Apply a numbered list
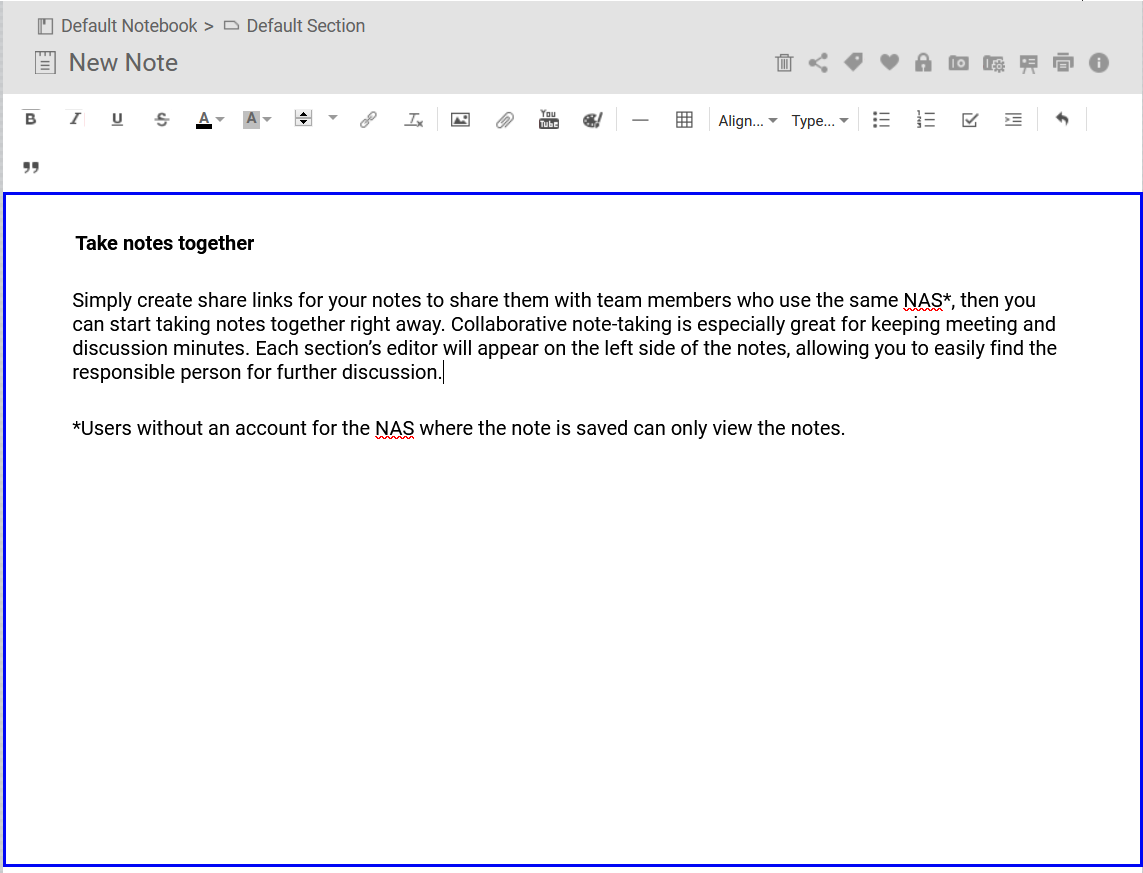 pos(925,120)
